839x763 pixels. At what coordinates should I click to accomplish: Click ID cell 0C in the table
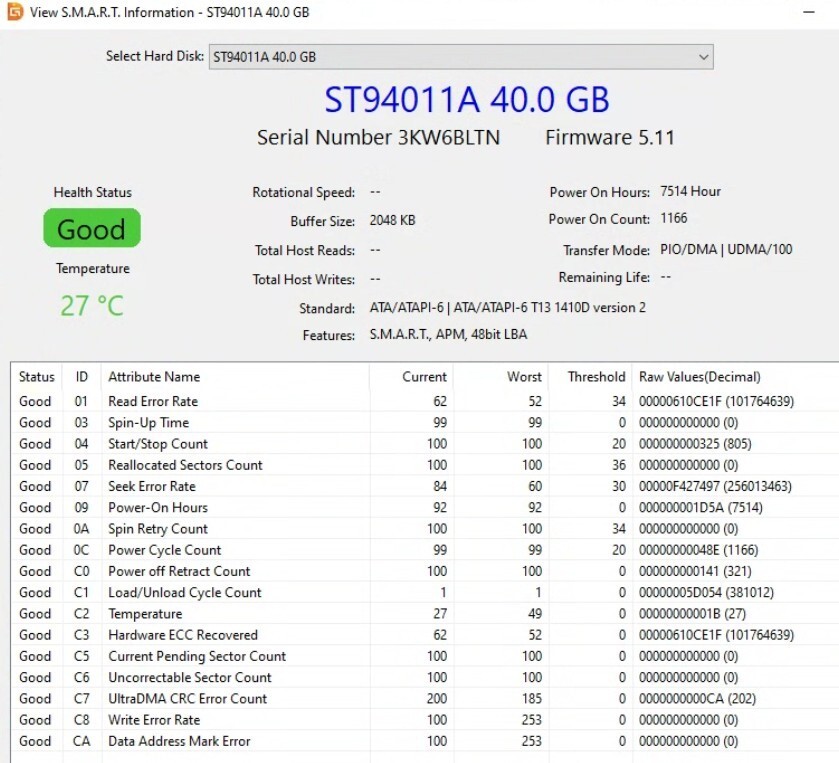click(x=81, y=550)
